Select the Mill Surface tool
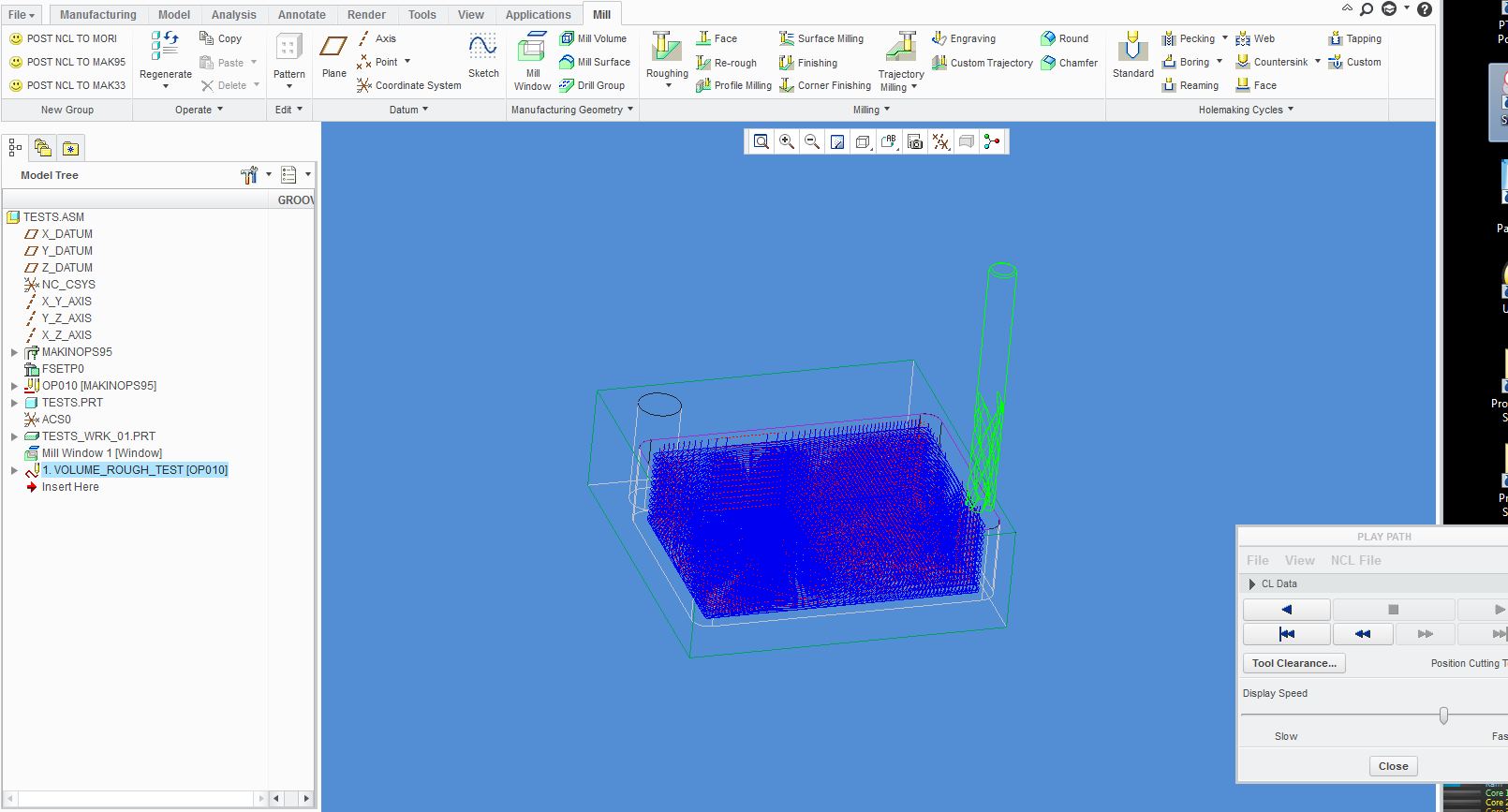Screen dimensions: 1508x812 click(595, 62)
